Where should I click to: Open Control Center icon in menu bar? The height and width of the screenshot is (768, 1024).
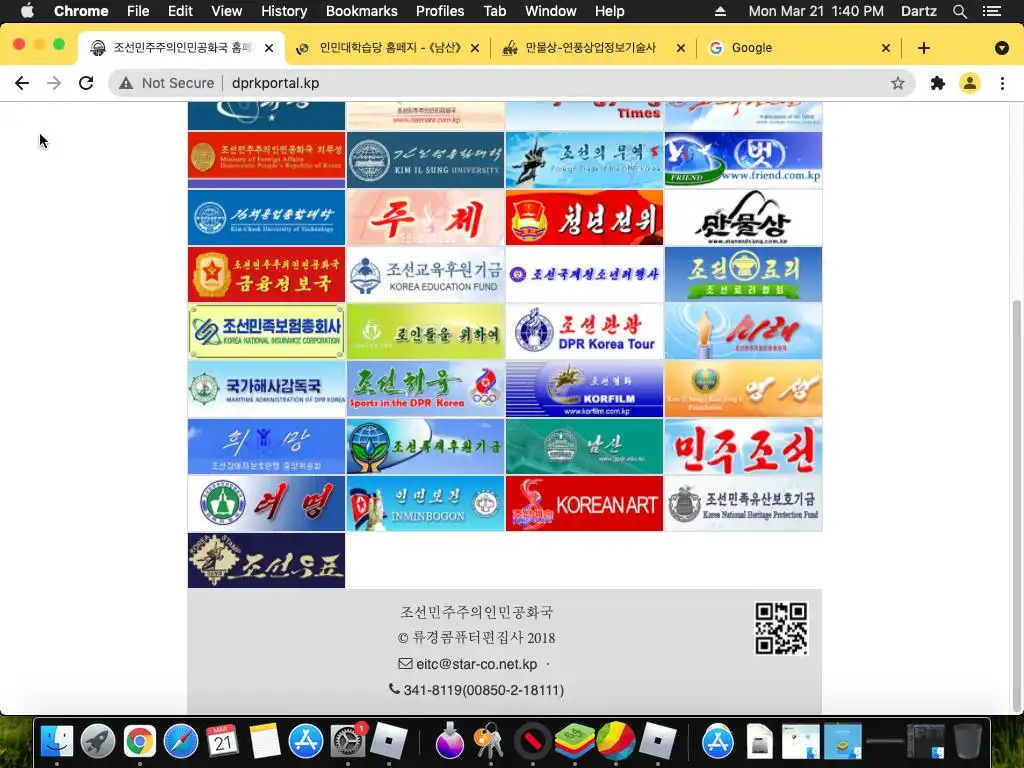coord(991,11)
